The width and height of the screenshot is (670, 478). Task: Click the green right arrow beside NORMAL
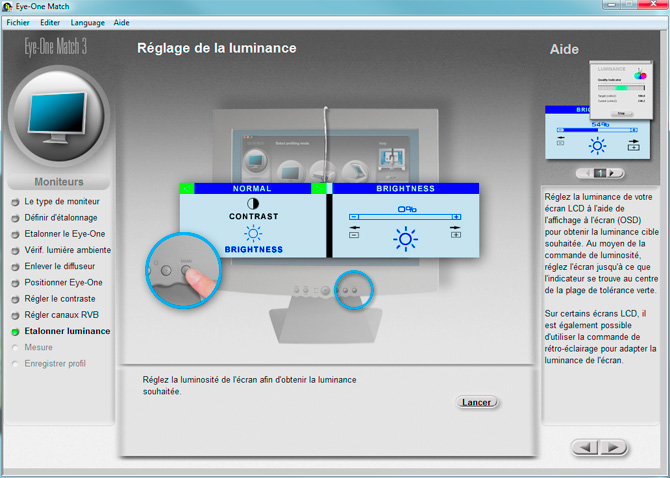pos(318,188)
